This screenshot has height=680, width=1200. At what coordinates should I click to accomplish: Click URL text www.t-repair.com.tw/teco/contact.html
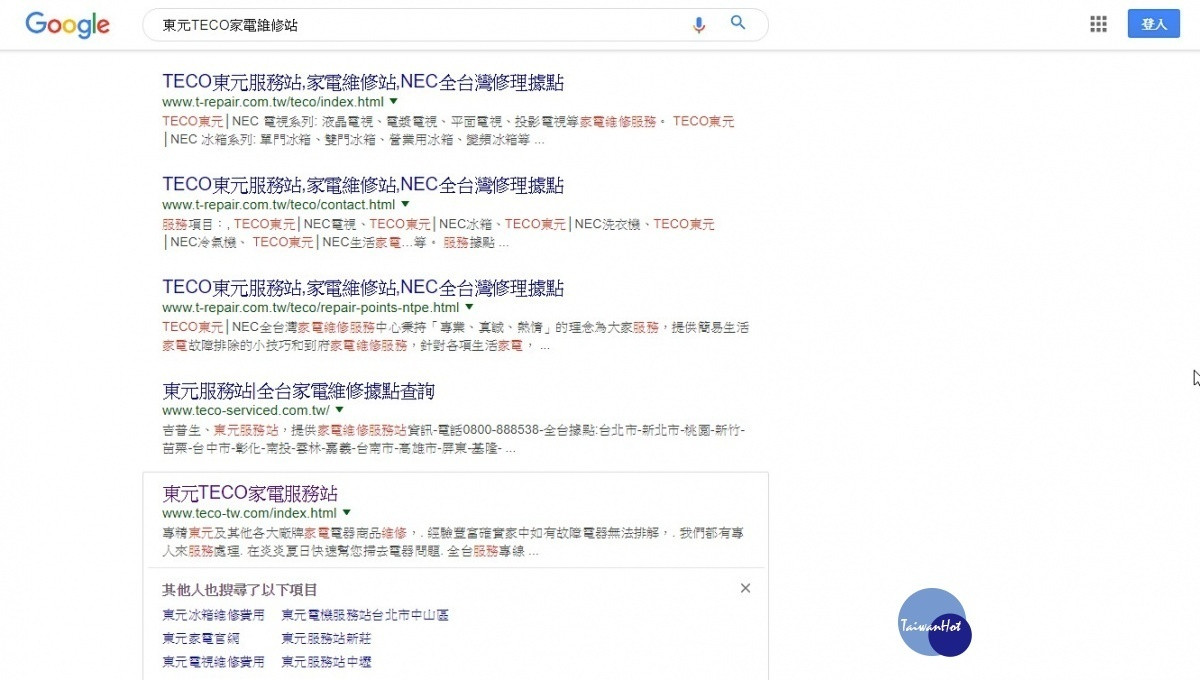tap(279, 205)
